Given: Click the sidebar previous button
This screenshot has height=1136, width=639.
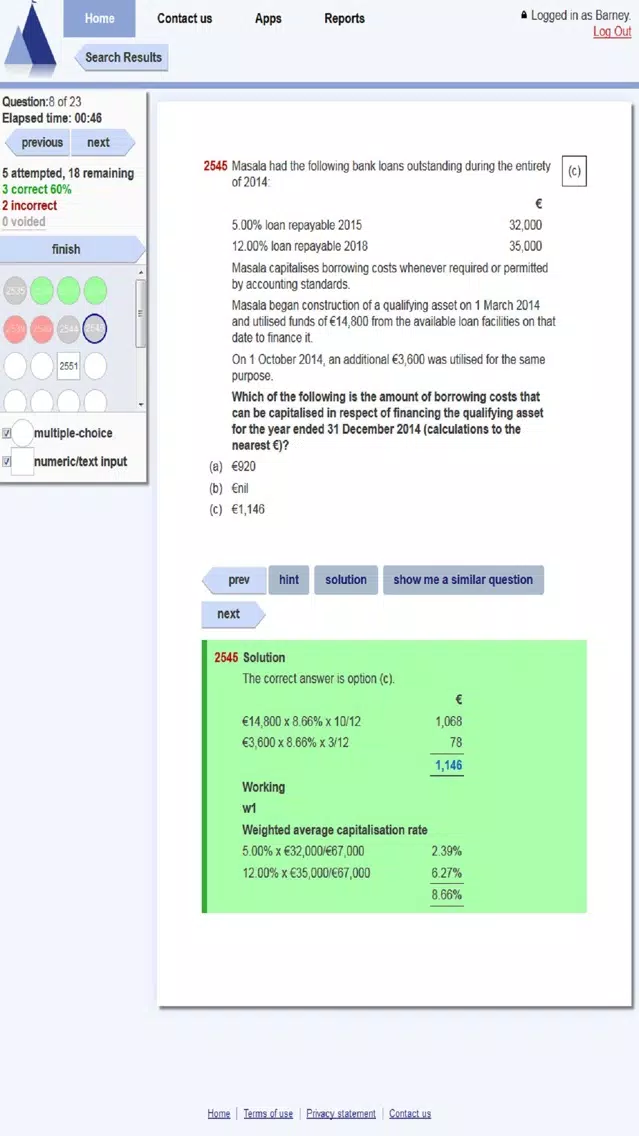Looking at the screenshot, I should coord(37,143).
